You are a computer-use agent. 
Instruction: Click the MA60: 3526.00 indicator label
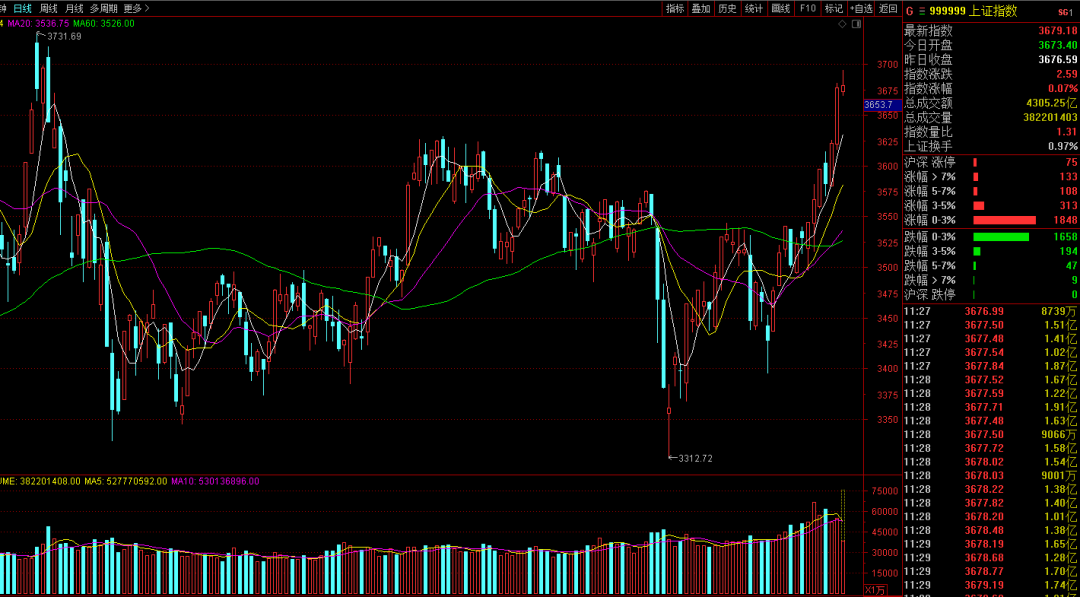click(x=104, y=23)
